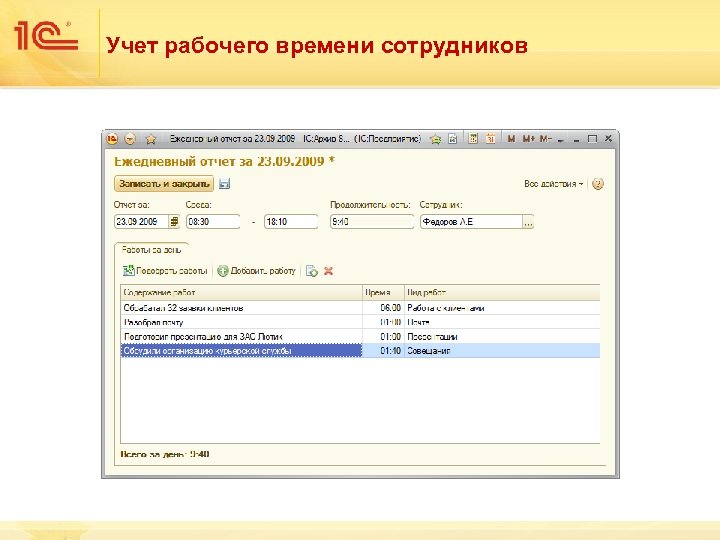This screenshot has height=540, width=720.
Task: Delete selected row with red X icon
Action: click(328, 271)
